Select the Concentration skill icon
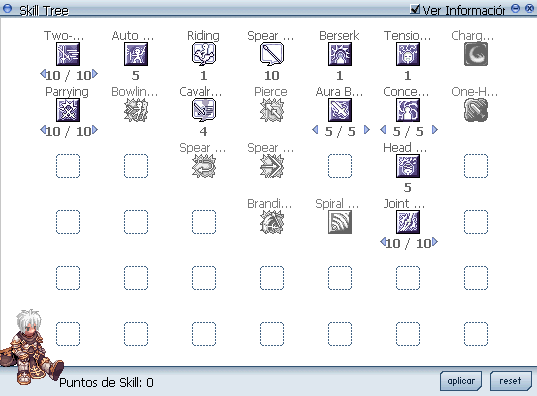The width and height of the screenshot is (537, 396). point(408,110)
